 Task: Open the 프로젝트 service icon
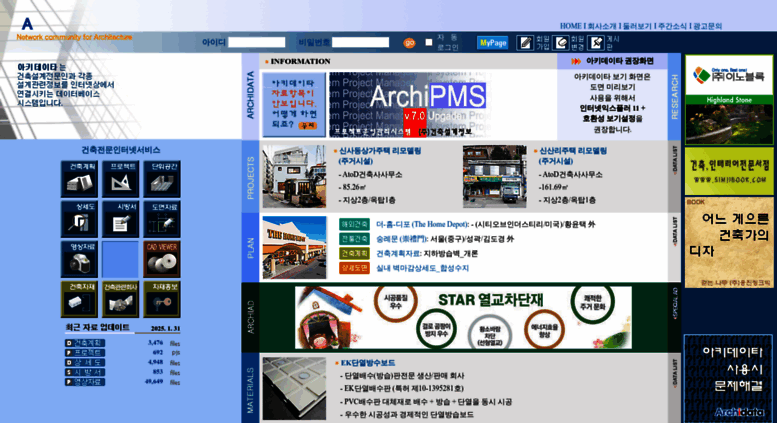coord(120,179)
